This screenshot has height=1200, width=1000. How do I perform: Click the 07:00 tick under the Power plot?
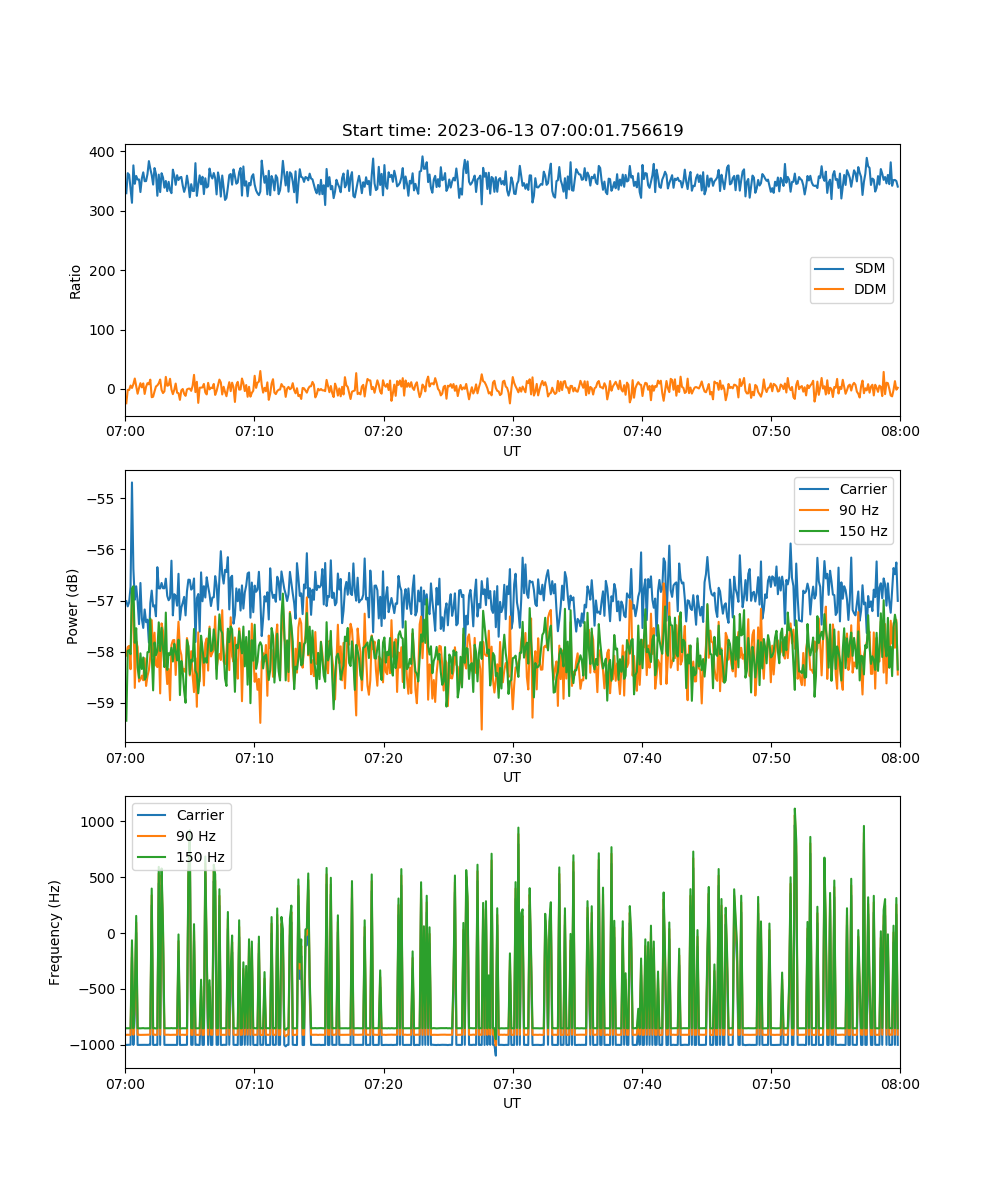point(125,757)
